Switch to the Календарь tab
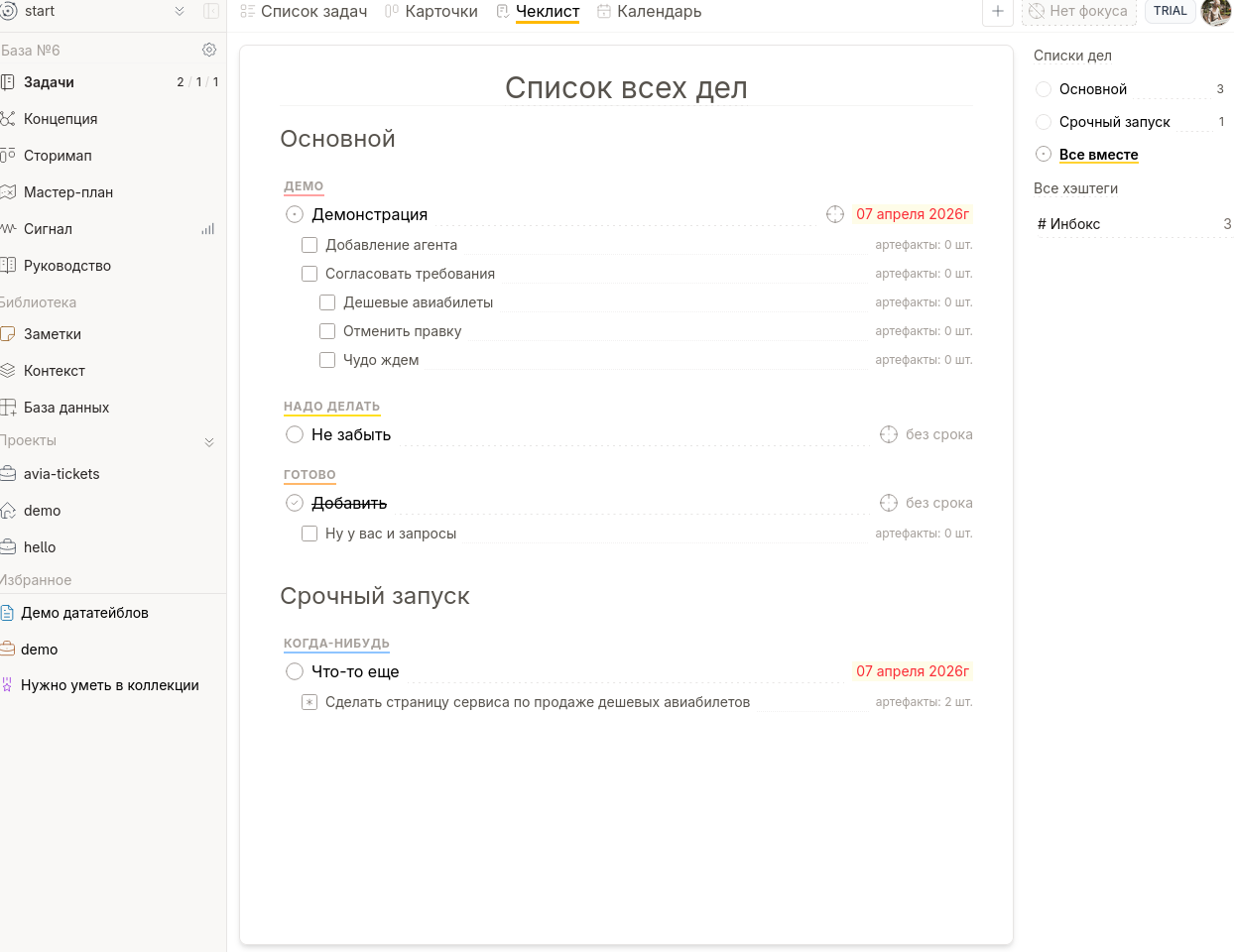 (649, 11)
